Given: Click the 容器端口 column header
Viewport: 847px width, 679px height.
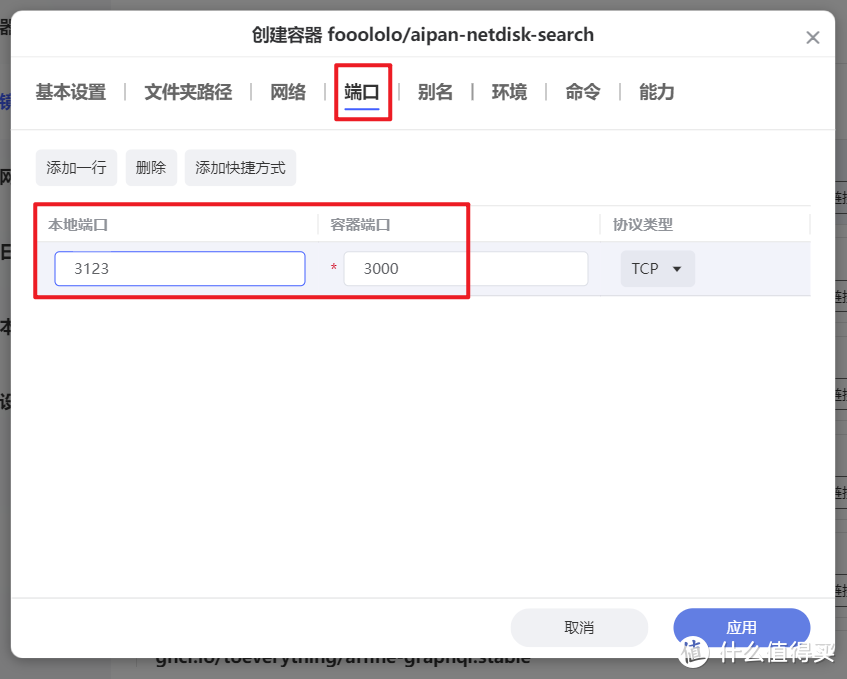Looking at the screenshot, I should pos(361,225).
